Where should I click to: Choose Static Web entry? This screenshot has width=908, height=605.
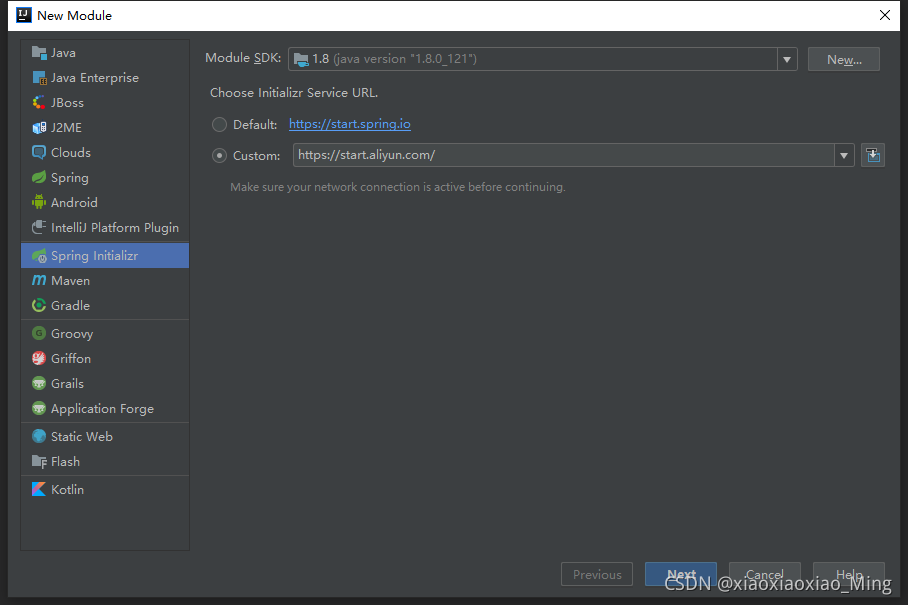tap(105, 436)
